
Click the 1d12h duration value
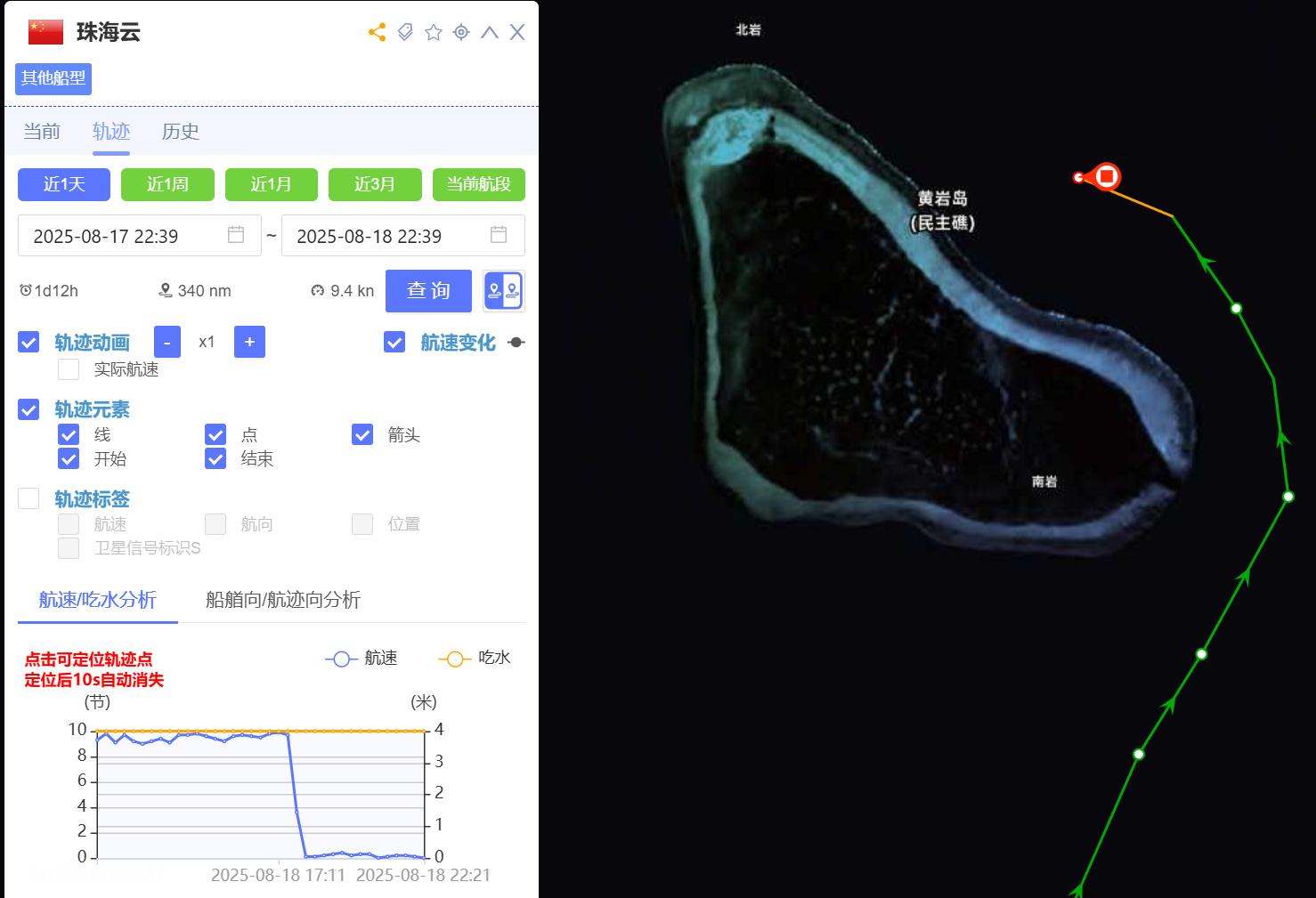pos(56,291)
